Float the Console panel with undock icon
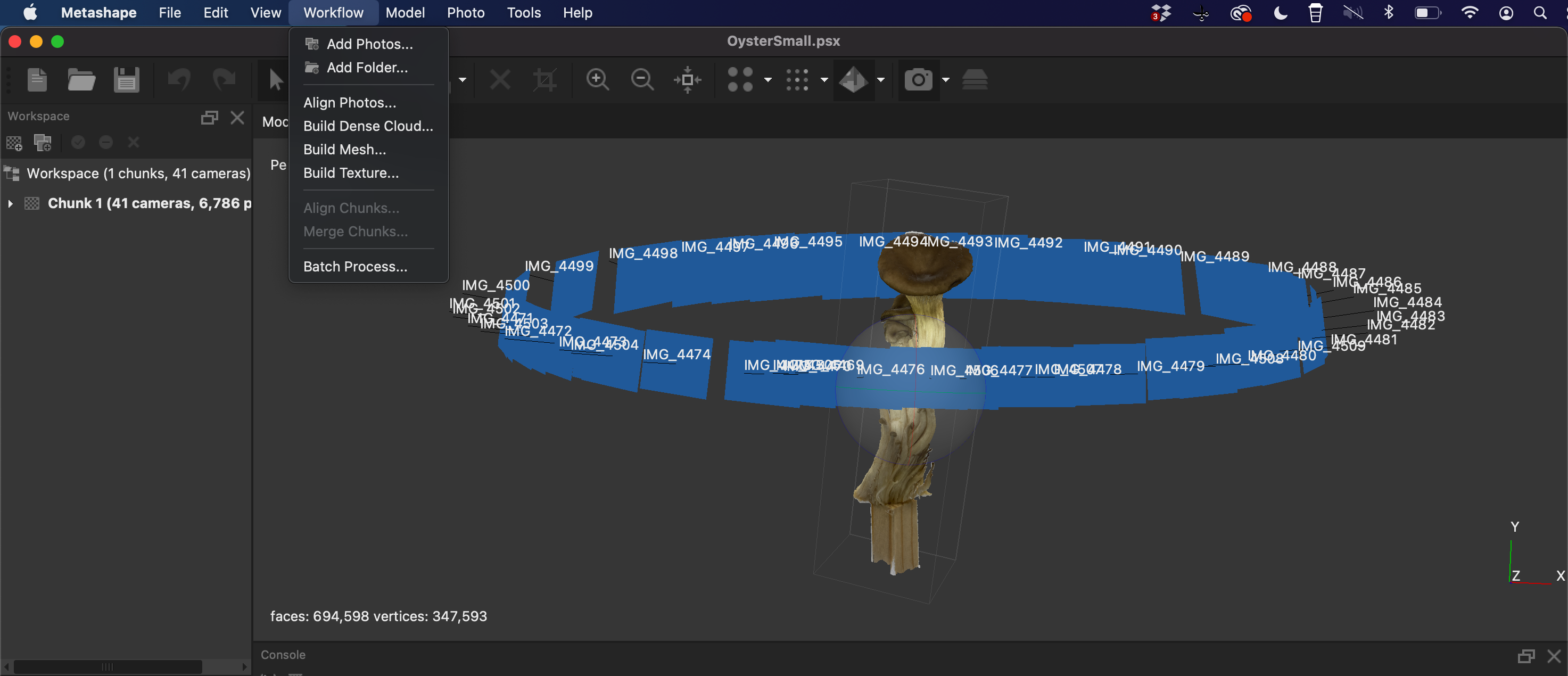Screen dimensions: 1568x676 tap(1526, 655)
